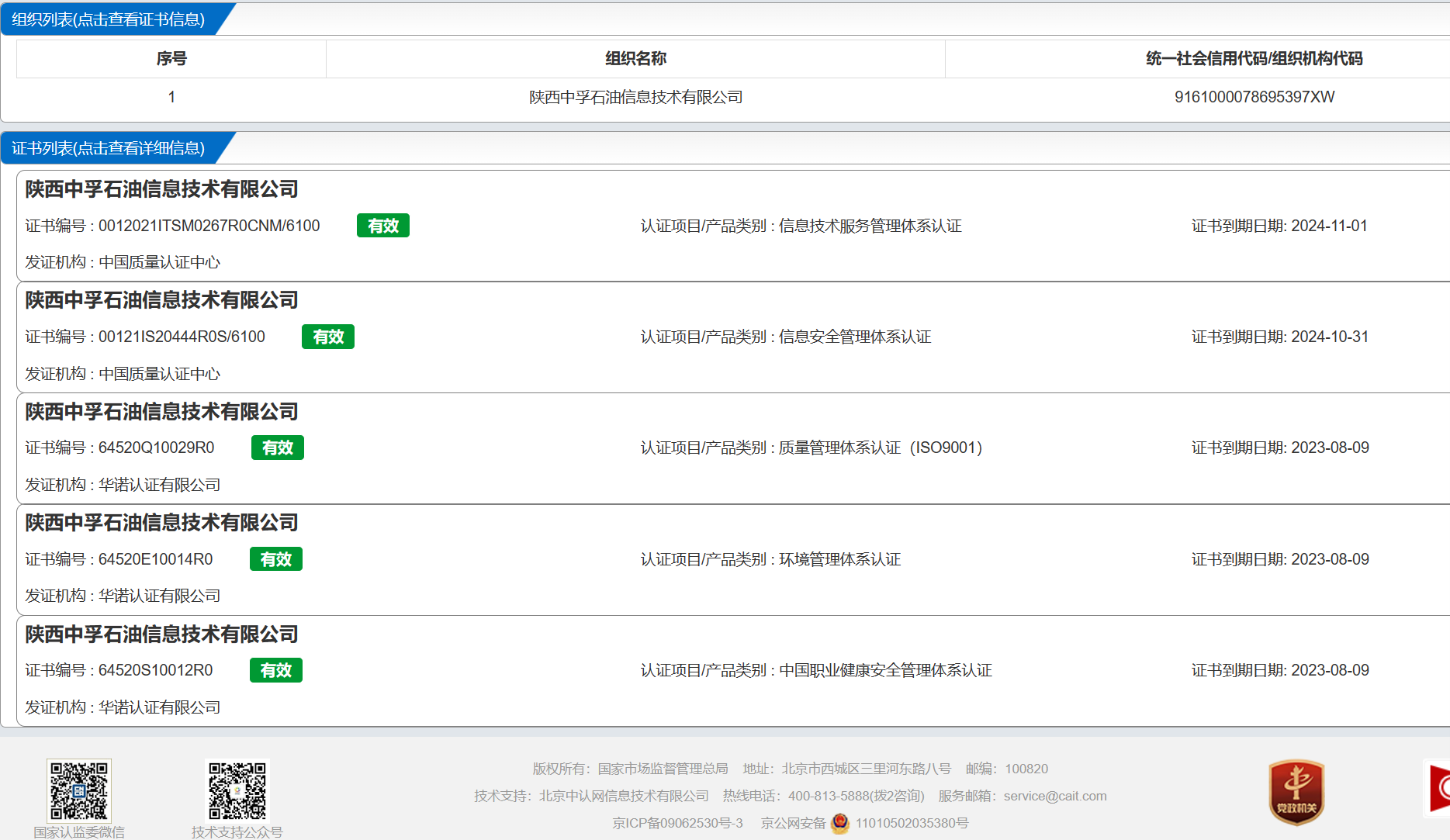Click expiry date 2024-11-01
Viewport: 1450px width, 840px height.
click(x=1329, y=226)
